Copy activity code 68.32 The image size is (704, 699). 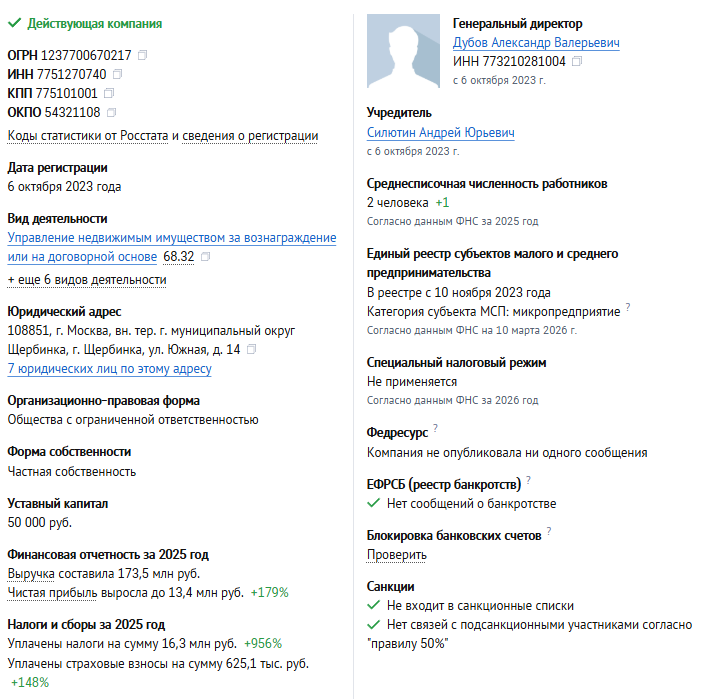click(206, 257)
